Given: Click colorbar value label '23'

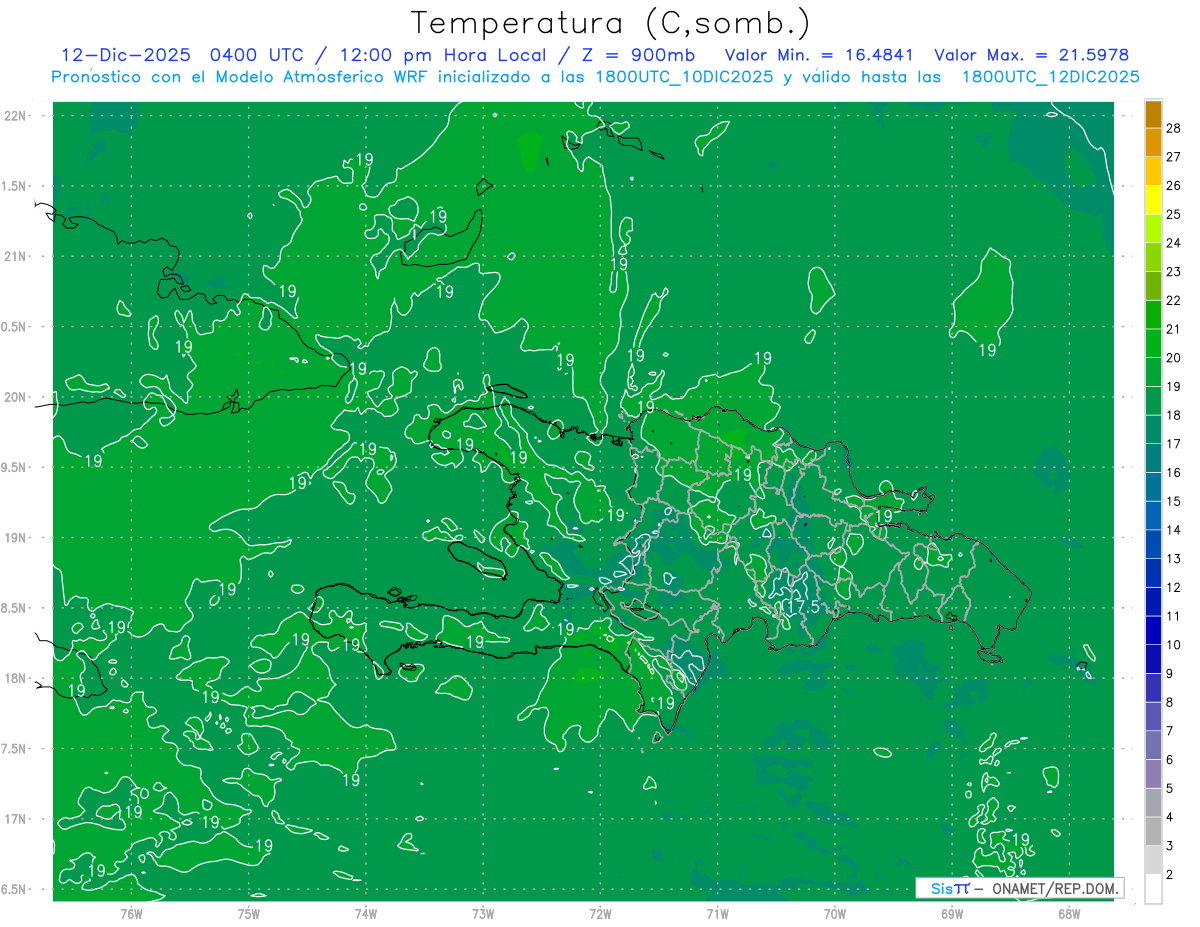Looking at the screenshot, I should [1174, 271].
